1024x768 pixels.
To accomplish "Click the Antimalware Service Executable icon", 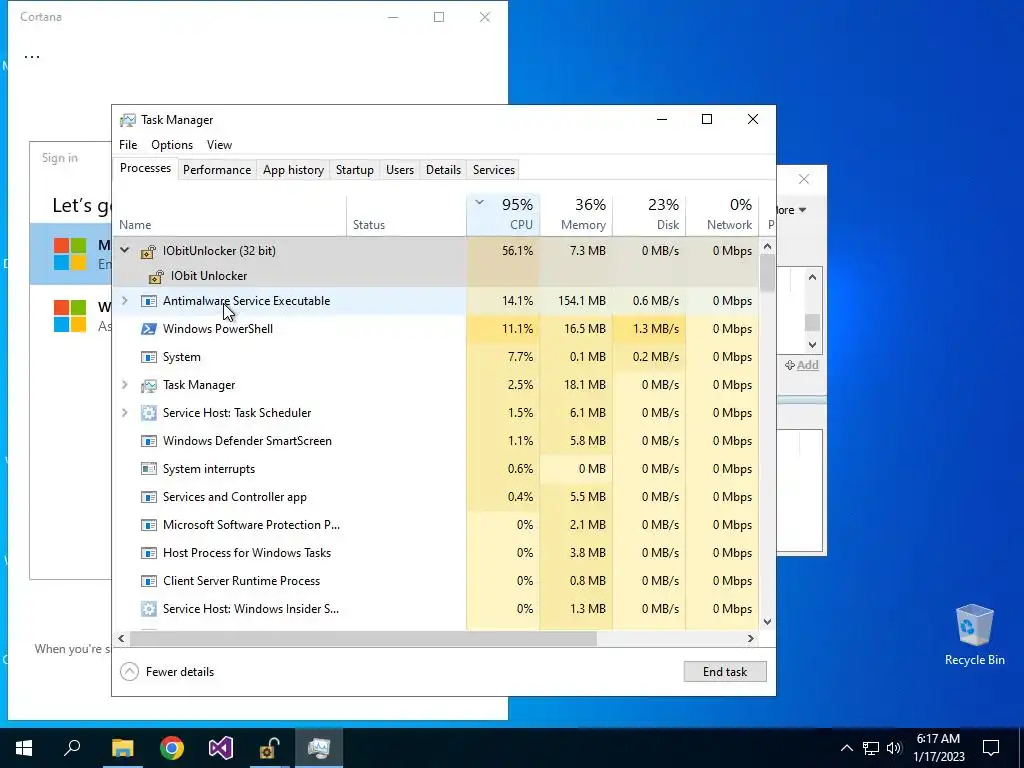I will tap(149, 301).
